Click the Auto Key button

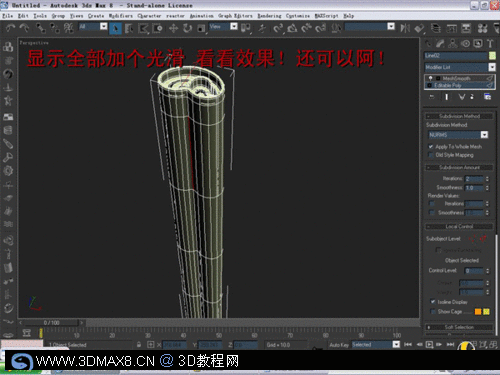[x=339, y=345]
